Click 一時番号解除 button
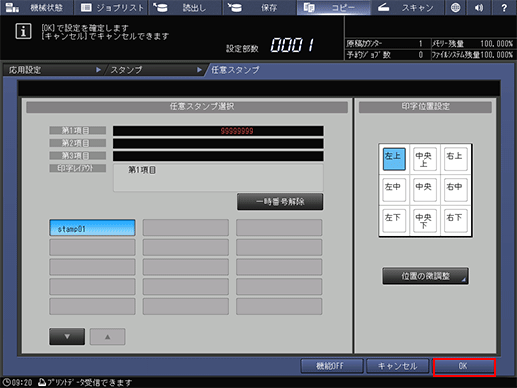The height and width of the screenshot is (388, 517). coord(280,202)
